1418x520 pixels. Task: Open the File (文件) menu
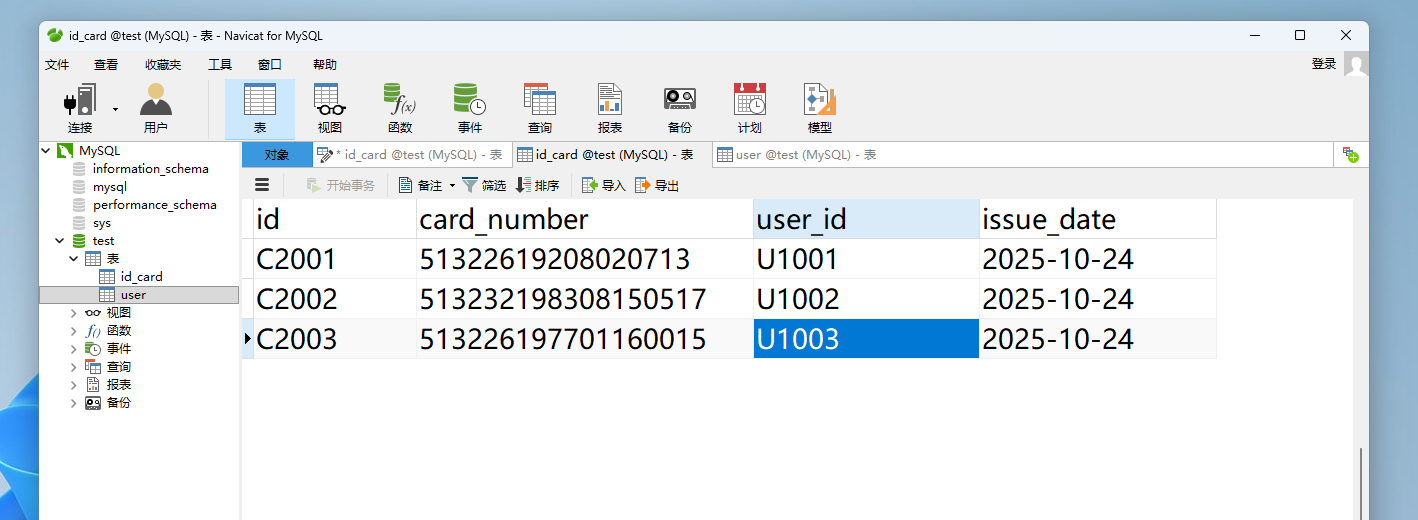(58, 64)
